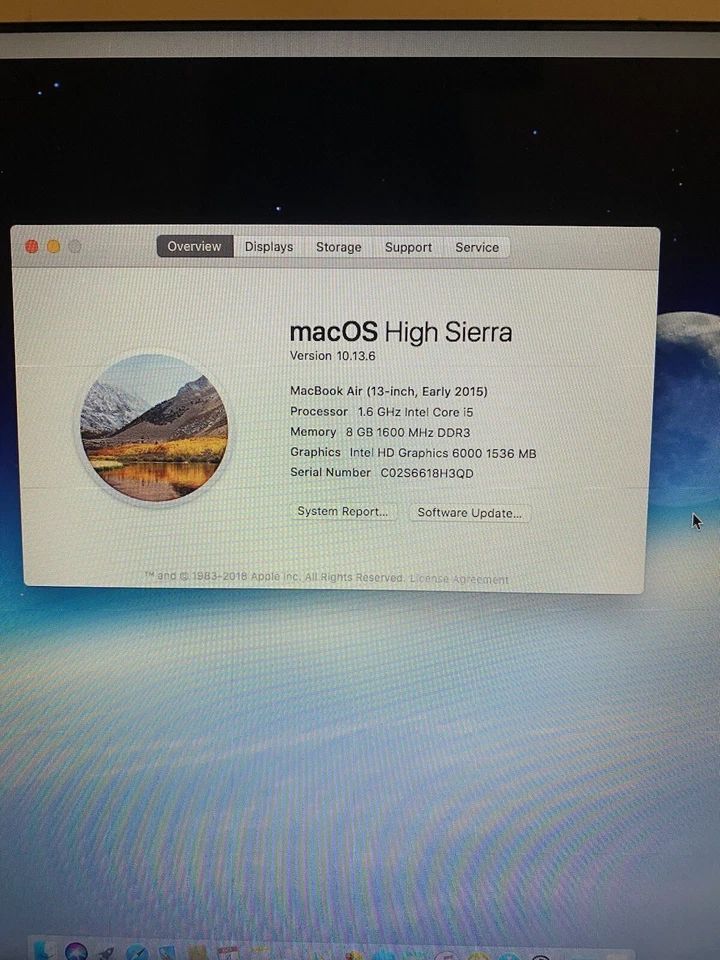The width and height of the screenshot is (720, 960).
Task: Click the 8 GB 1600 MHz DDR3 value
Action: pyautogui.click(x=408, y=432)
